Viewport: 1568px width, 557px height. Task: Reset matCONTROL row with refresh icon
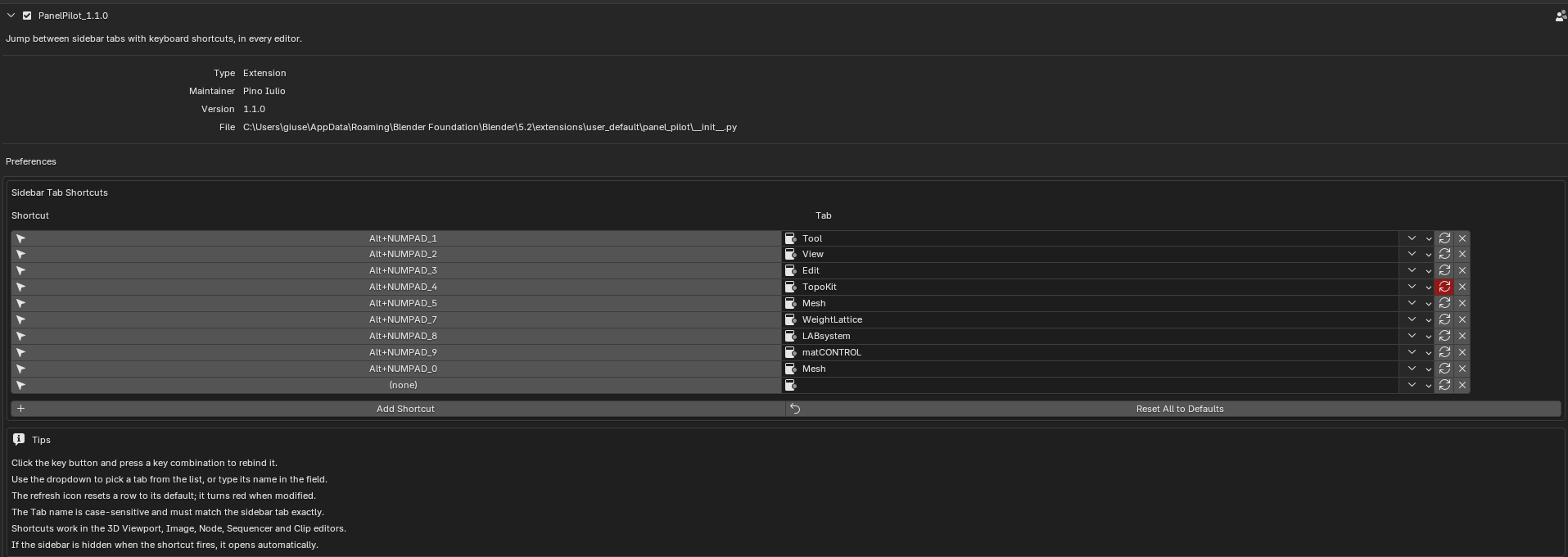(1444, 352)
